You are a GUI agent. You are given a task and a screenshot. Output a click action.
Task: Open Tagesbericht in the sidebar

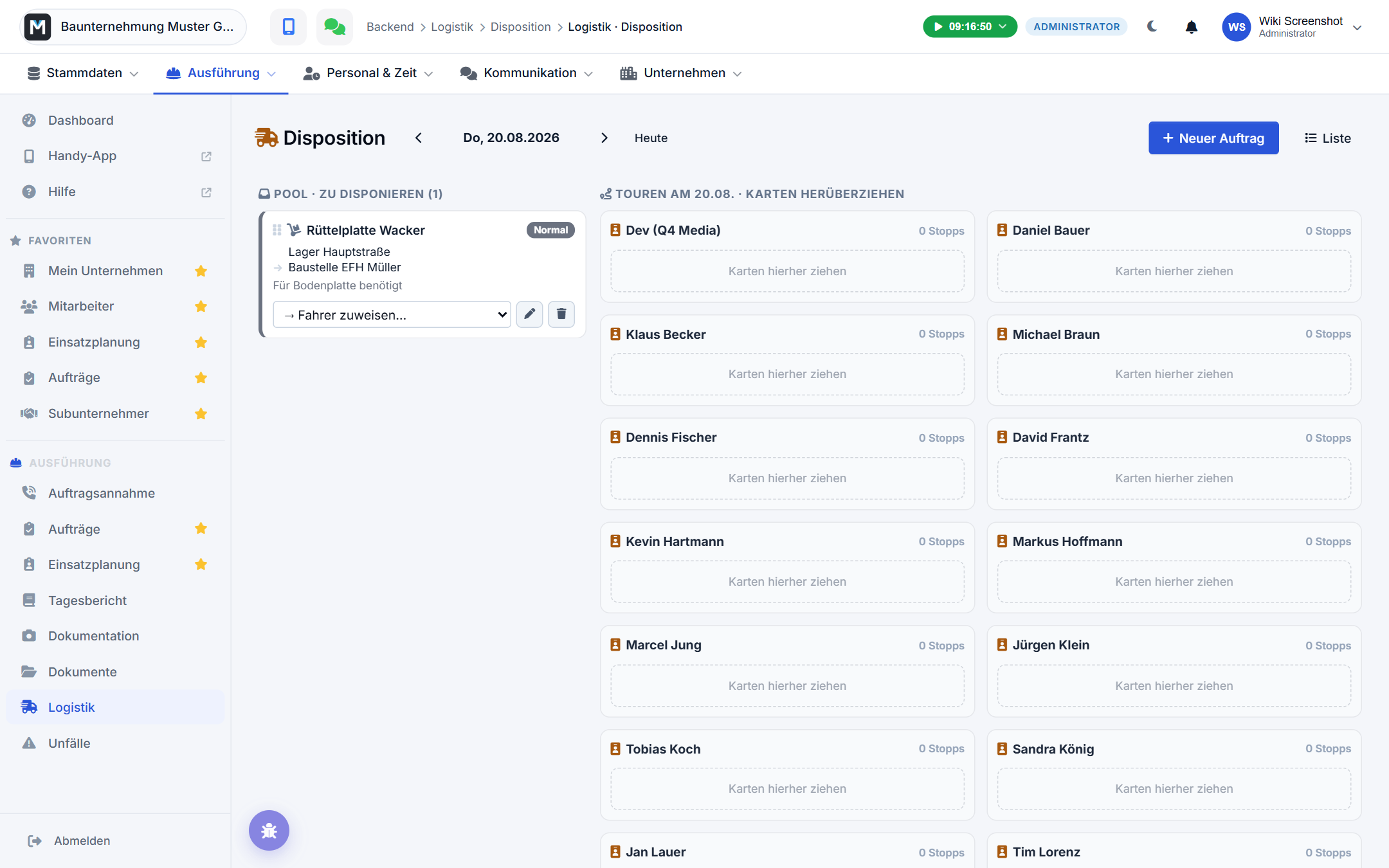point(115,601)
